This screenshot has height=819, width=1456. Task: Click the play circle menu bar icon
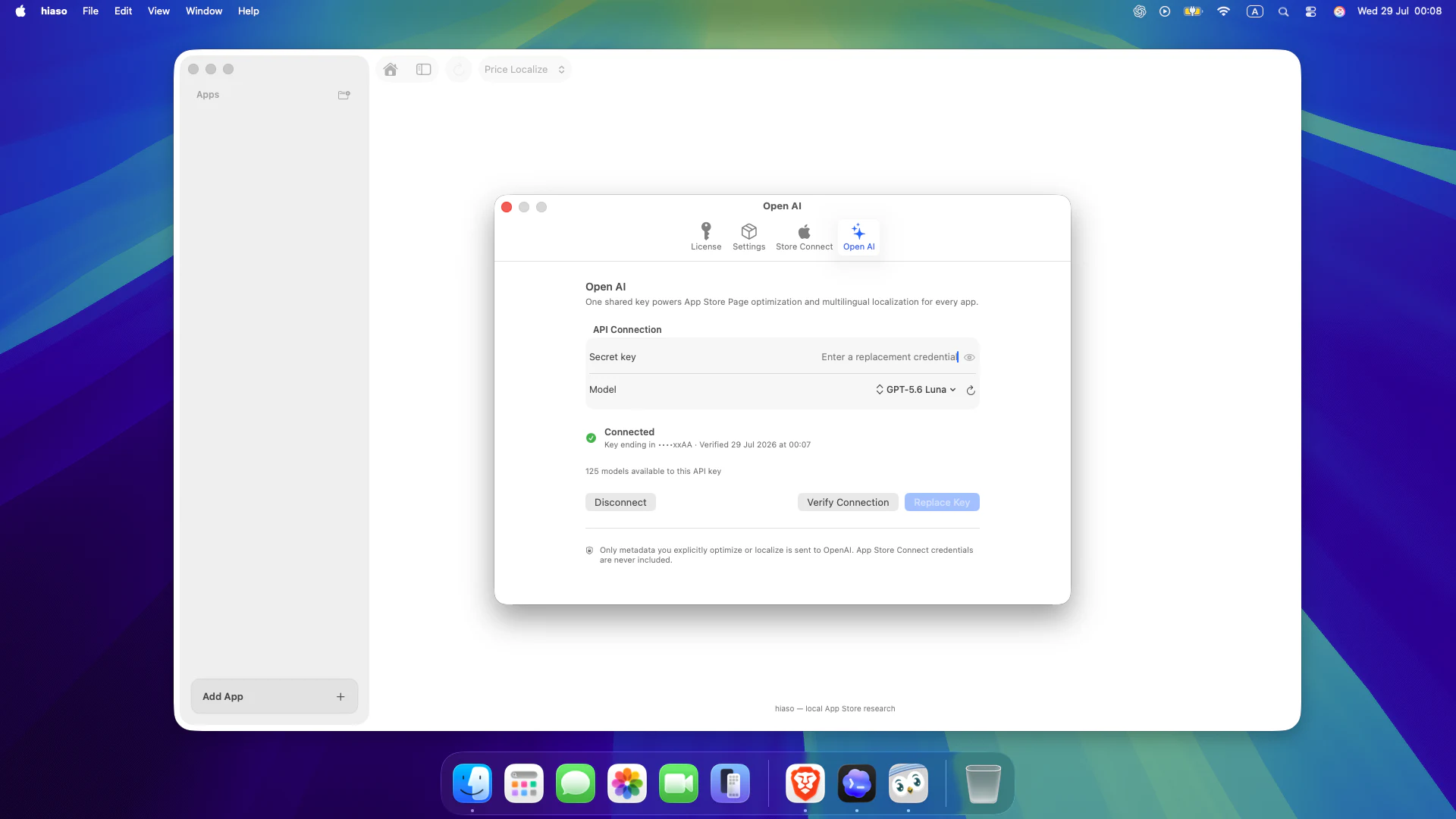point(1165,11)
